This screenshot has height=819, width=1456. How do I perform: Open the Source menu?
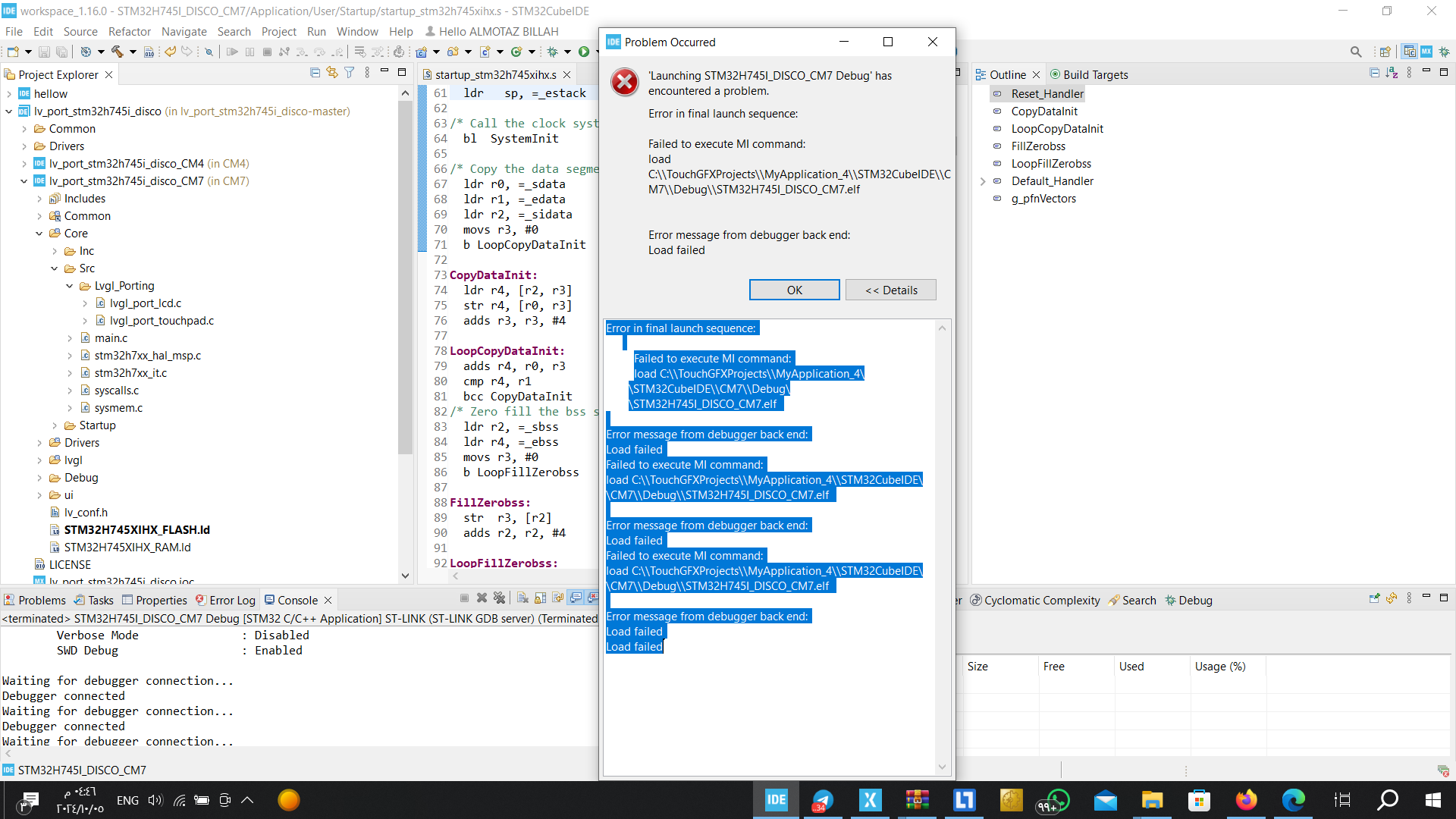[x=80, y=32]
